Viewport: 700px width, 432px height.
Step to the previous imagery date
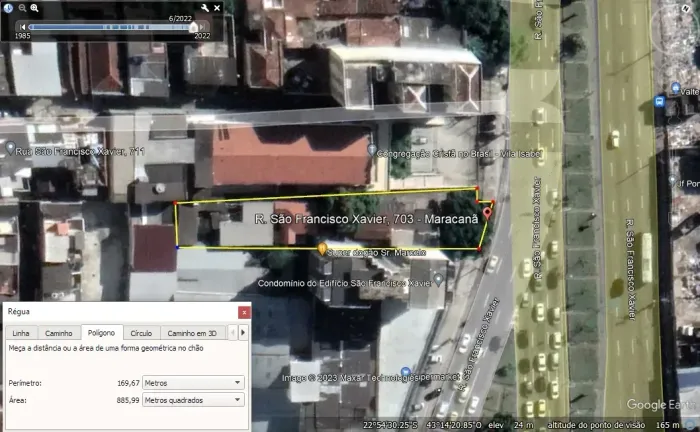coord(22,27)
